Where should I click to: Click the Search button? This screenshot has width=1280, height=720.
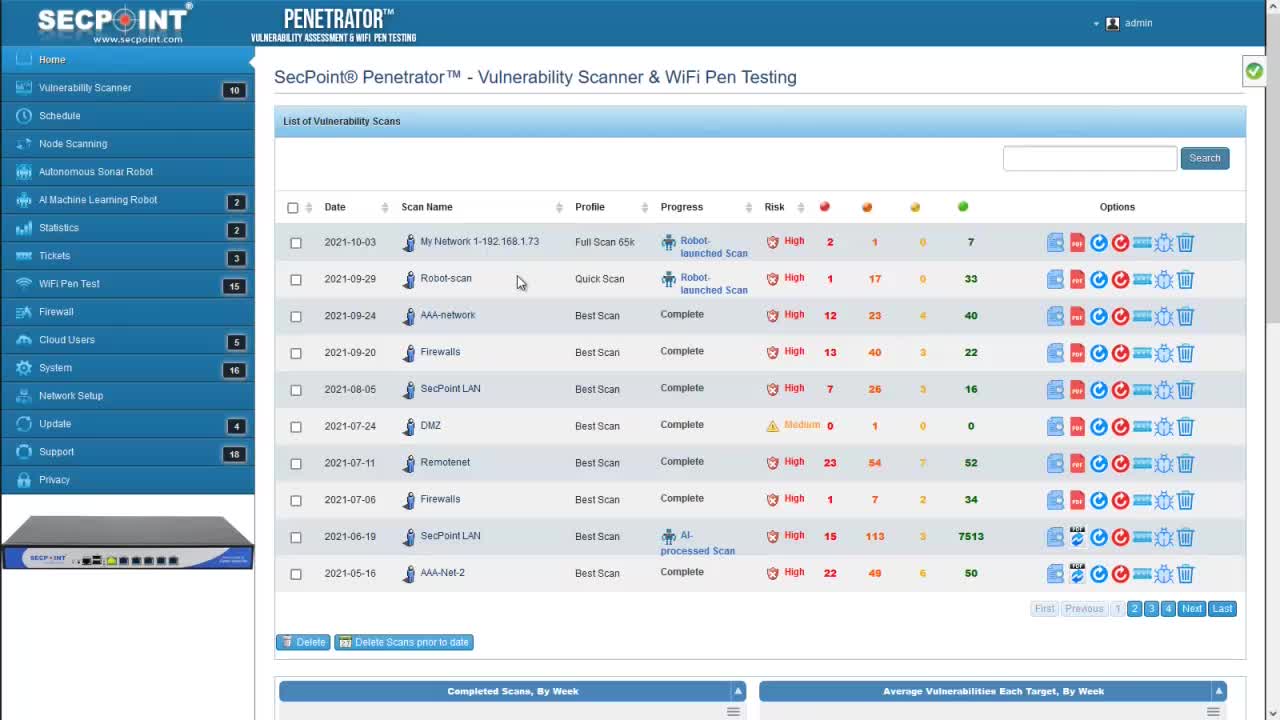click(1204, 158)
